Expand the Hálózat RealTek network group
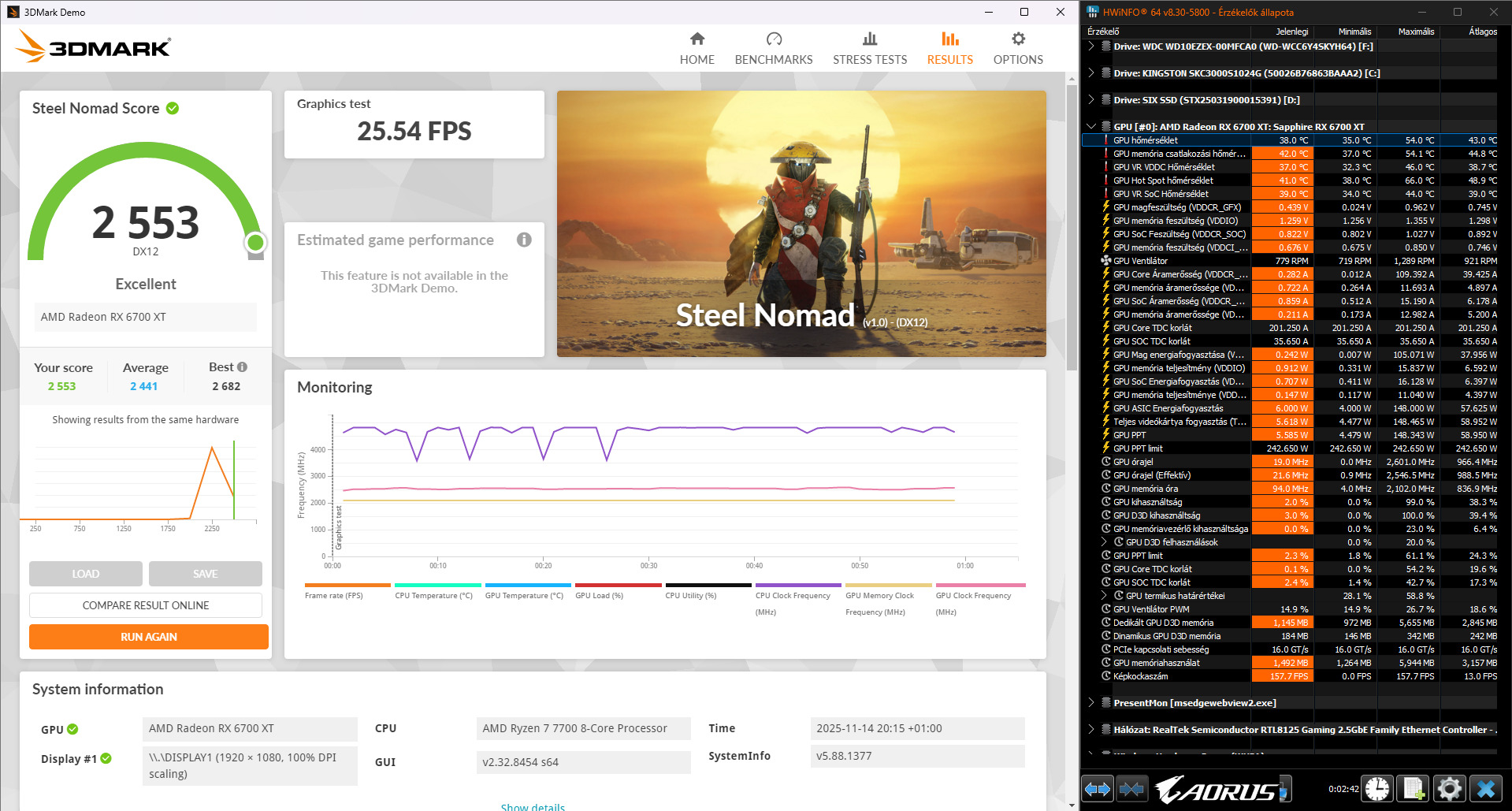 click(x=1091, y=730)
